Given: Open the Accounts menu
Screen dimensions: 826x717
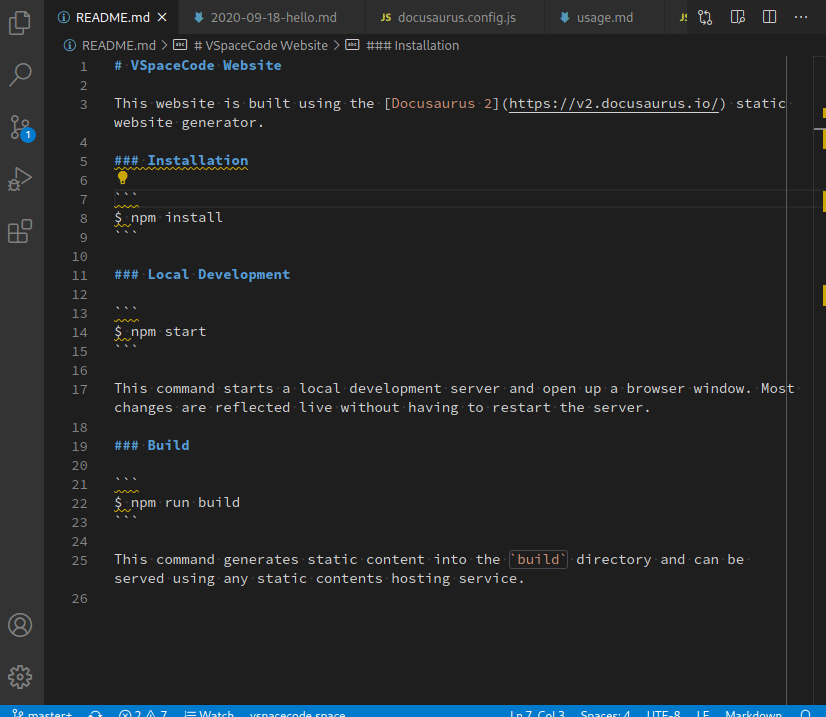Looking at the screenshot, I should [x=20, y=625].
